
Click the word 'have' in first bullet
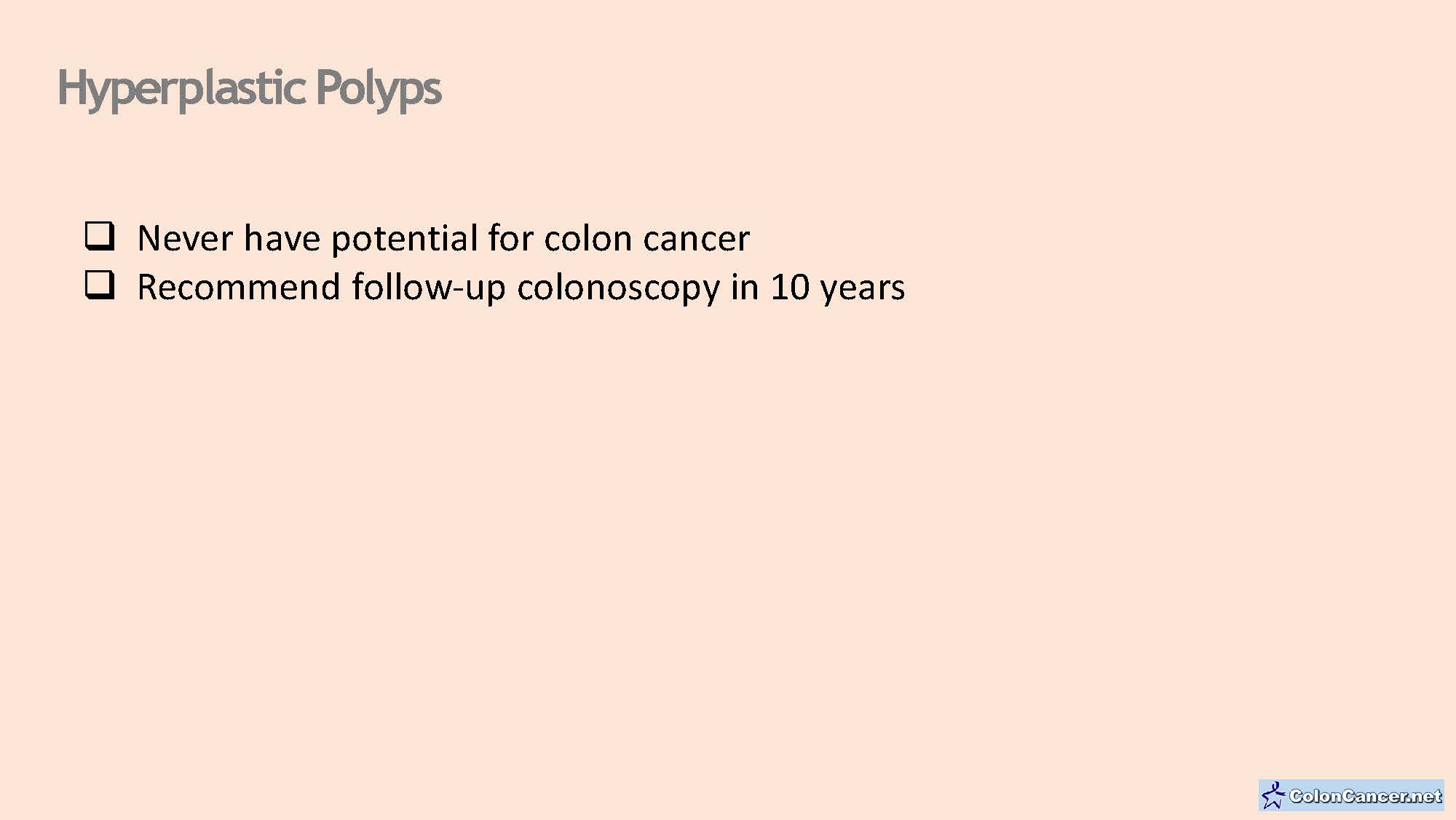click(282, 238)
